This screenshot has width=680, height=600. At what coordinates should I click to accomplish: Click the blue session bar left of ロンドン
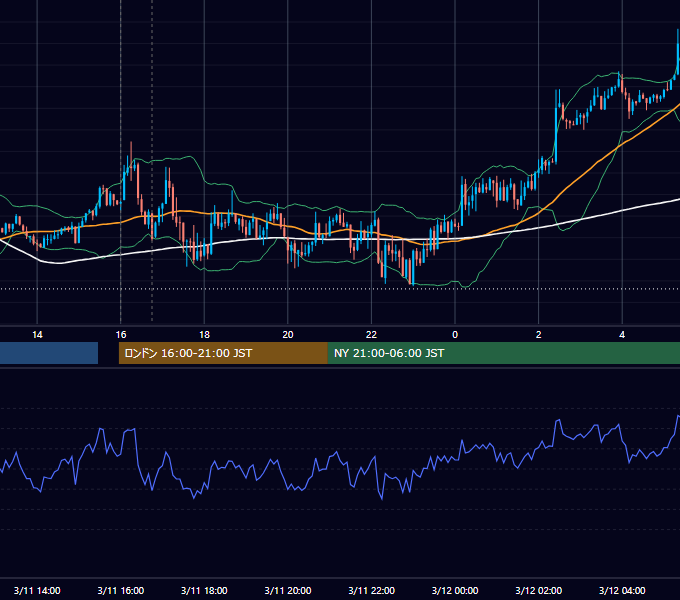49,353
